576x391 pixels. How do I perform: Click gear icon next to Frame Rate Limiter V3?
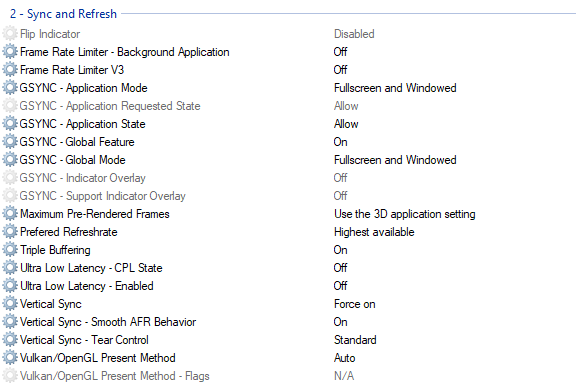tap(10, 70)
